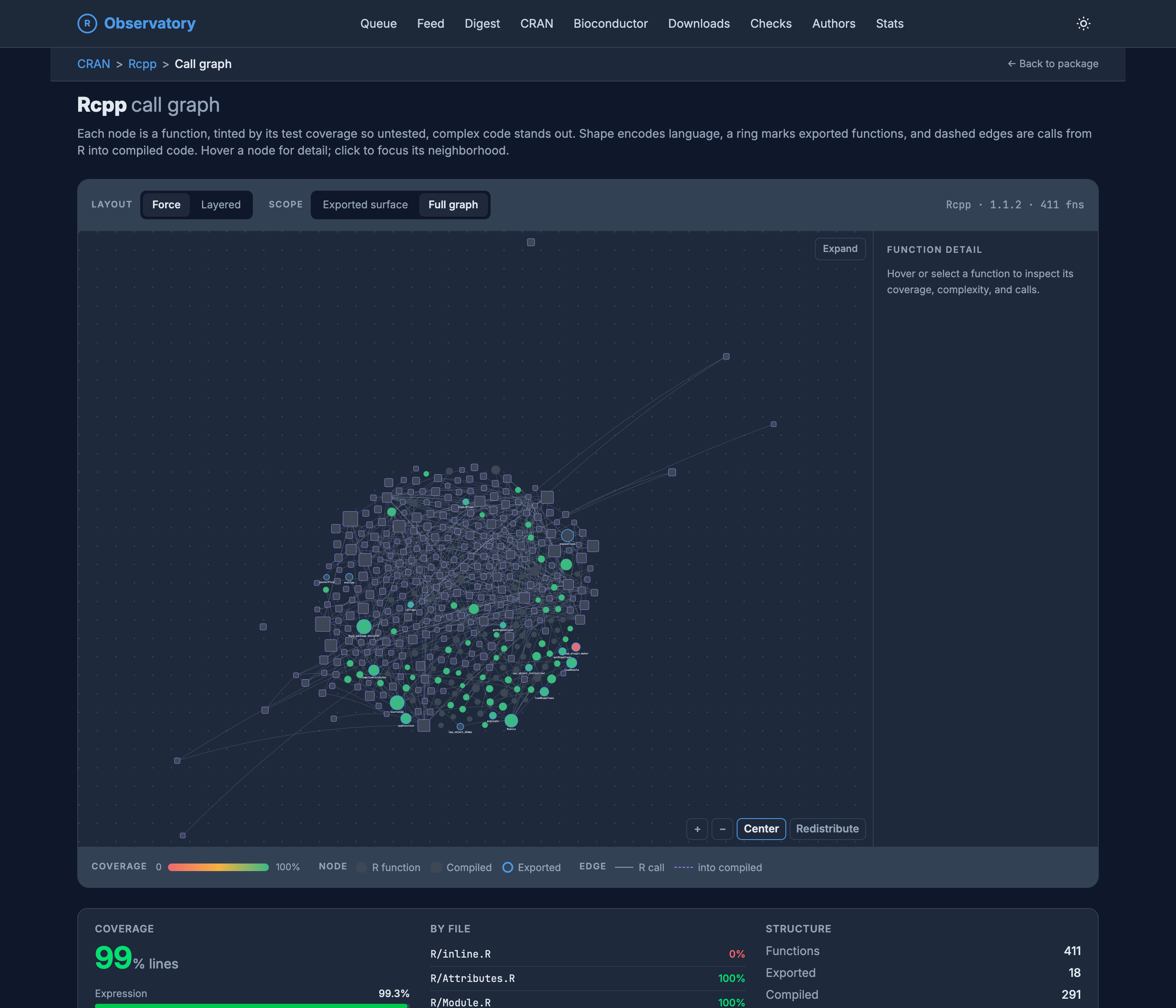Viewport: 1176px width, 1008px height.
Task: Set scope to Exported surface
Action: click(x=365, y=205)
